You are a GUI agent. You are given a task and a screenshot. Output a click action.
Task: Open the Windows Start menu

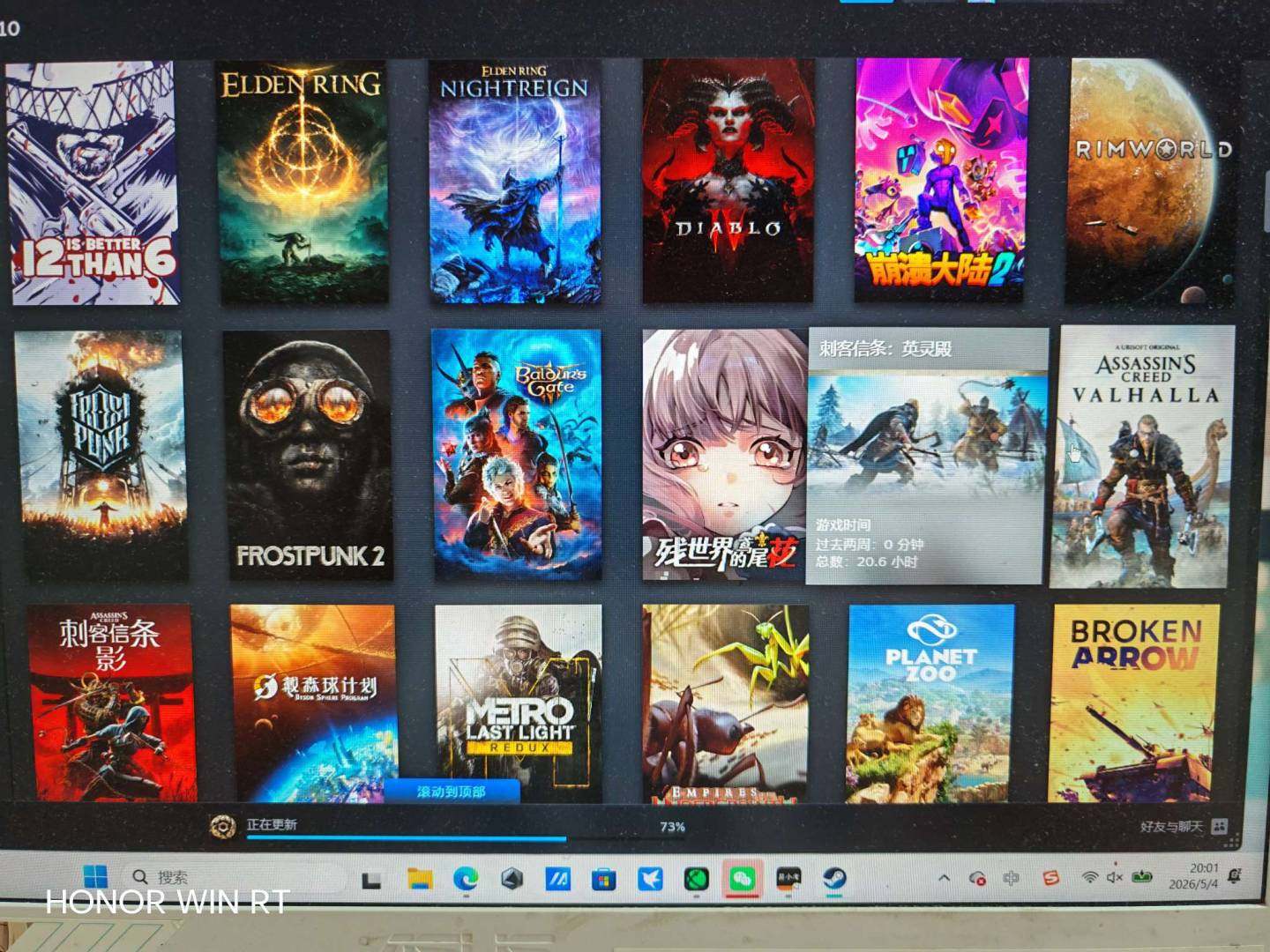95,877
